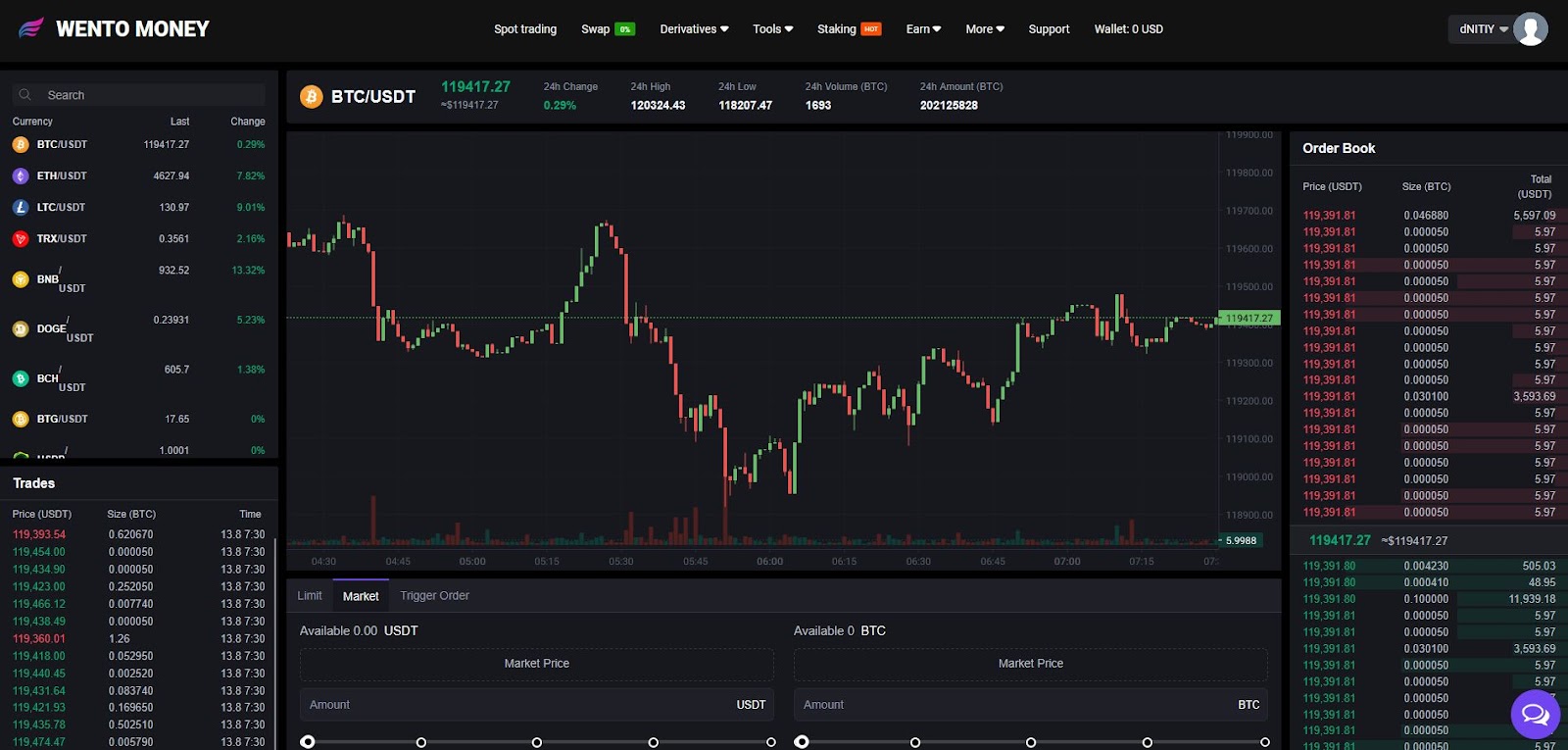Select the LTC/USDT coin icon
The image size is (1568, 750).
21,207
